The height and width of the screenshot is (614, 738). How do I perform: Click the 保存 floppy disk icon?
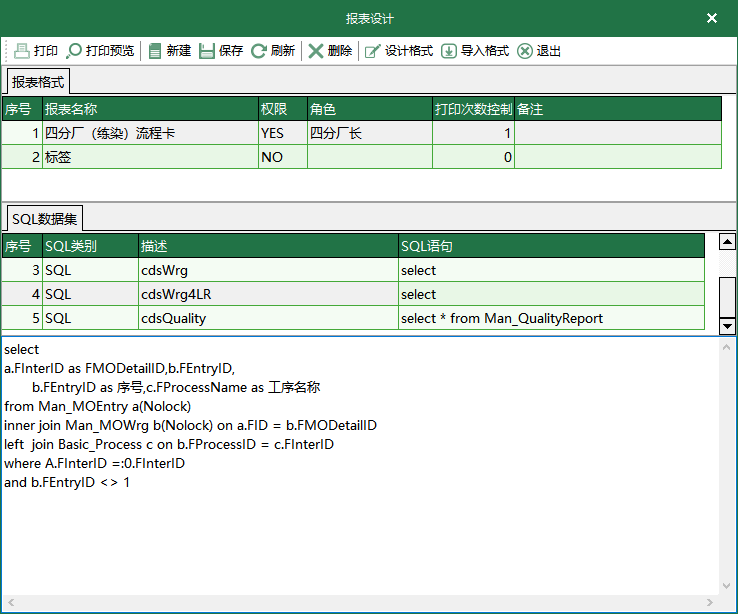click(x=207, y=51)
